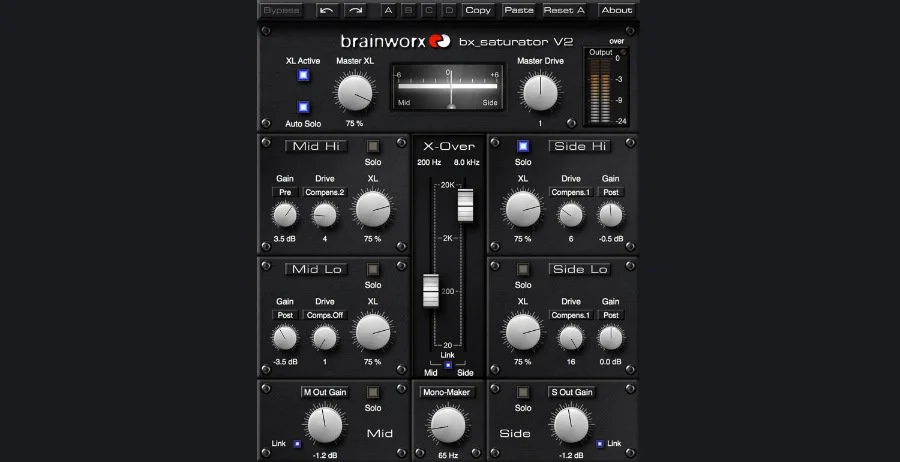Toggle the Mid output Solo button
The width and height of the screenshot is (900, 462).
[x=373, y=393]
